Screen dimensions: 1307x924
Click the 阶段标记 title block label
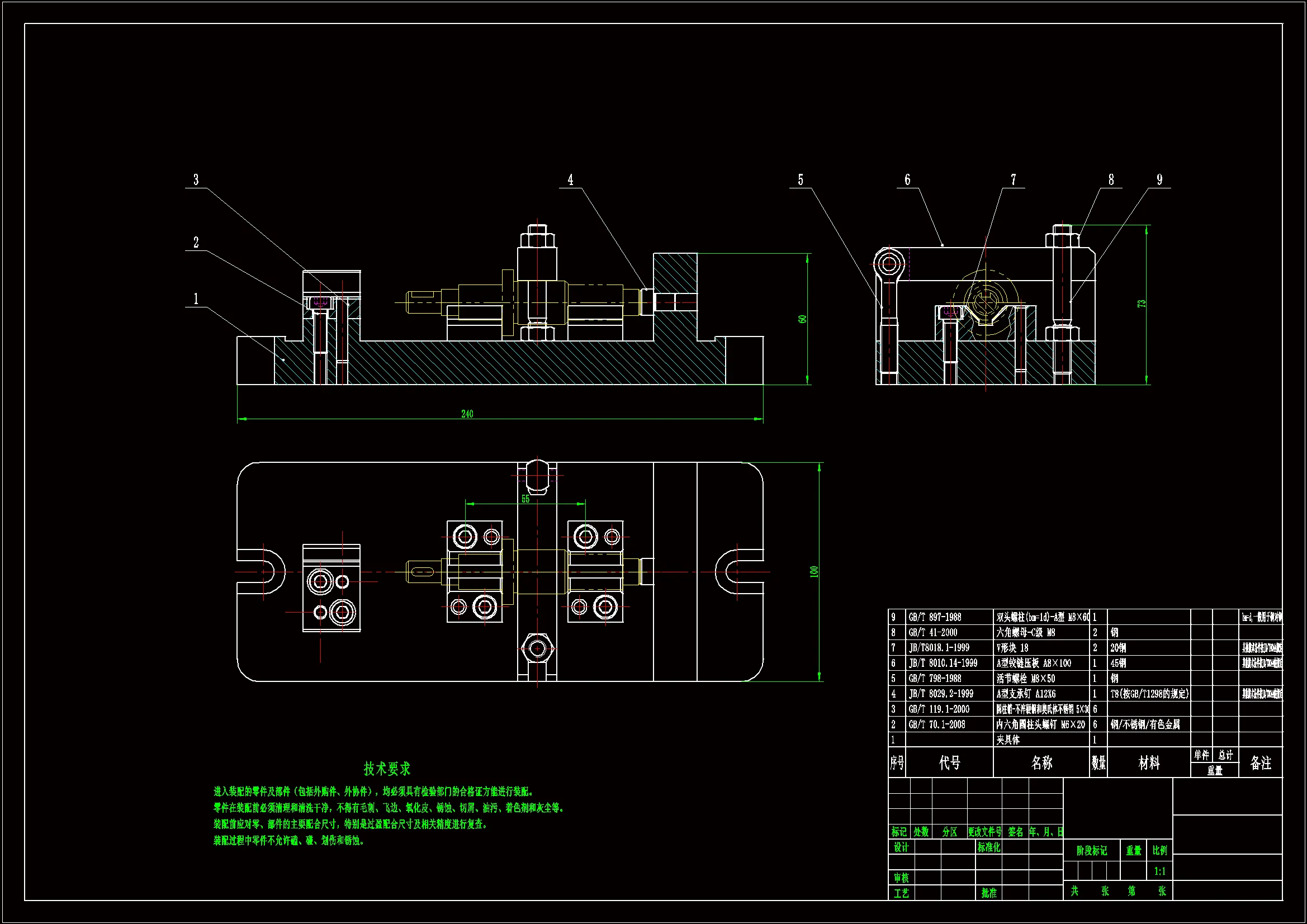(1091, 851)
